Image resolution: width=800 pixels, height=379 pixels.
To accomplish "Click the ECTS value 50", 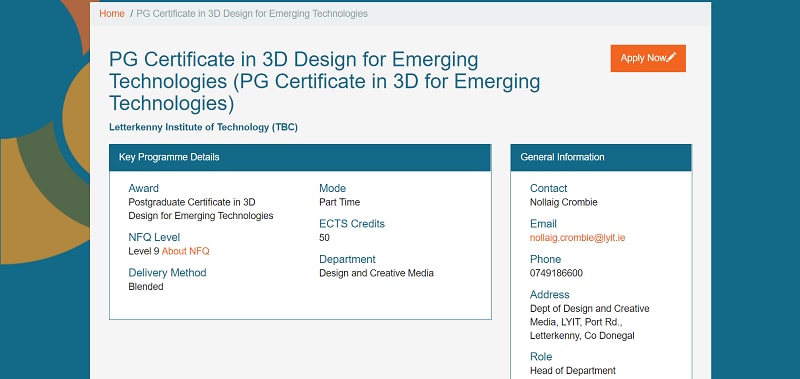I will [324, 238].
